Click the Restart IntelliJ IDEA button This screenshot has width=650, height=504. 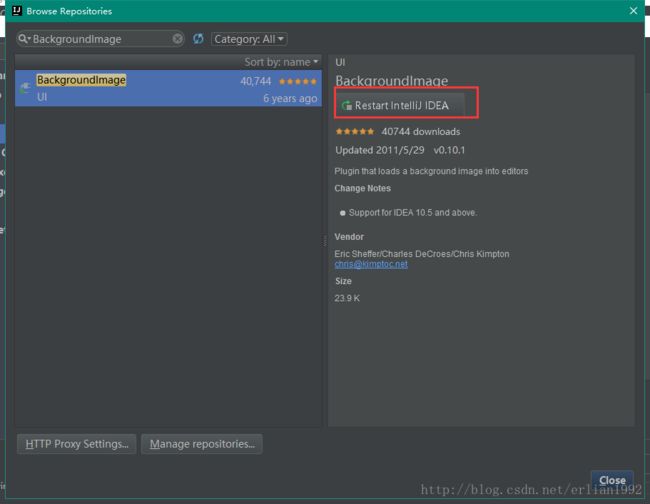400,106
